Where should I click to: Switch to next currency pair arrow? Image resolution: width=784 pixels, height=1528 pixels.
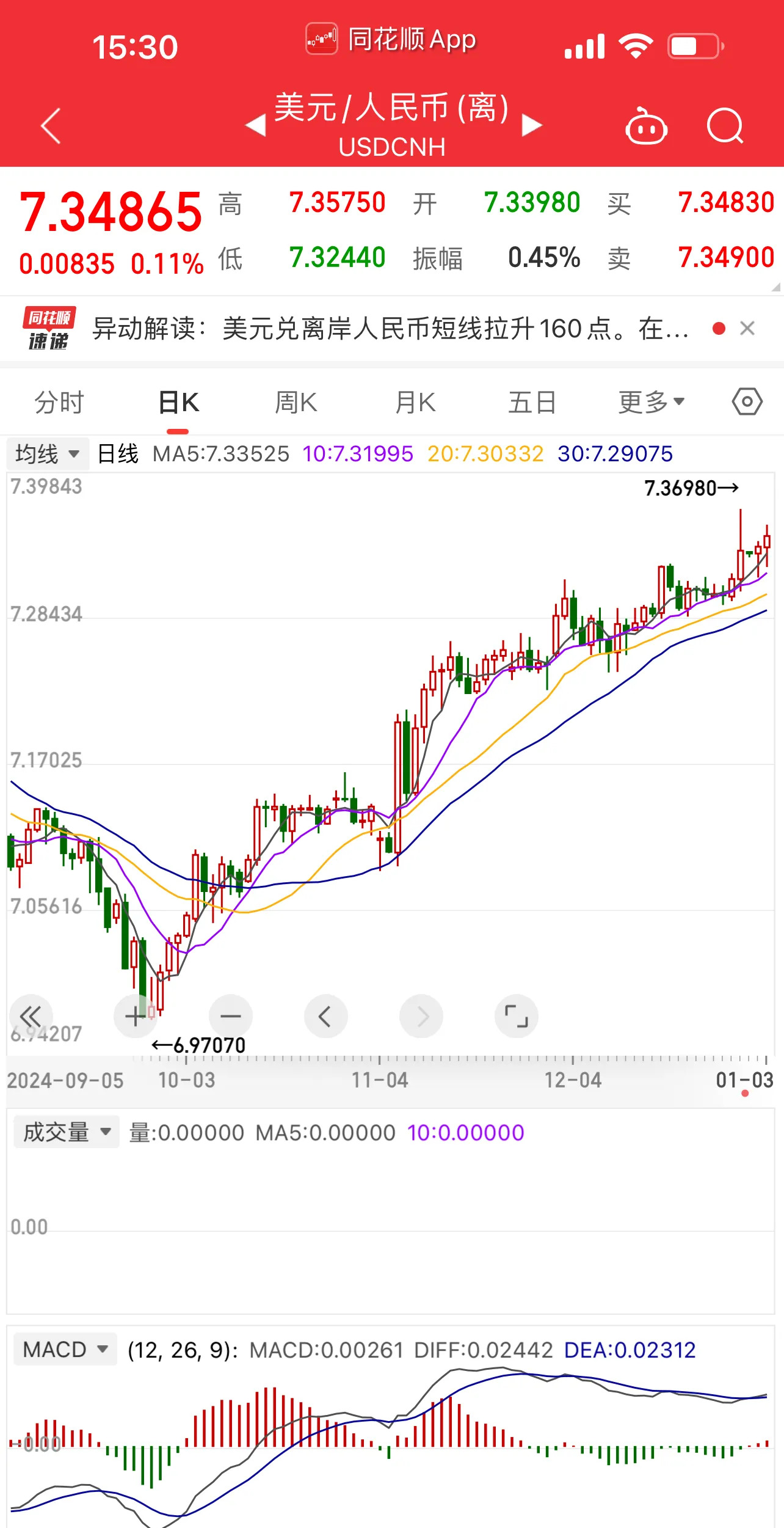[532, 126]
